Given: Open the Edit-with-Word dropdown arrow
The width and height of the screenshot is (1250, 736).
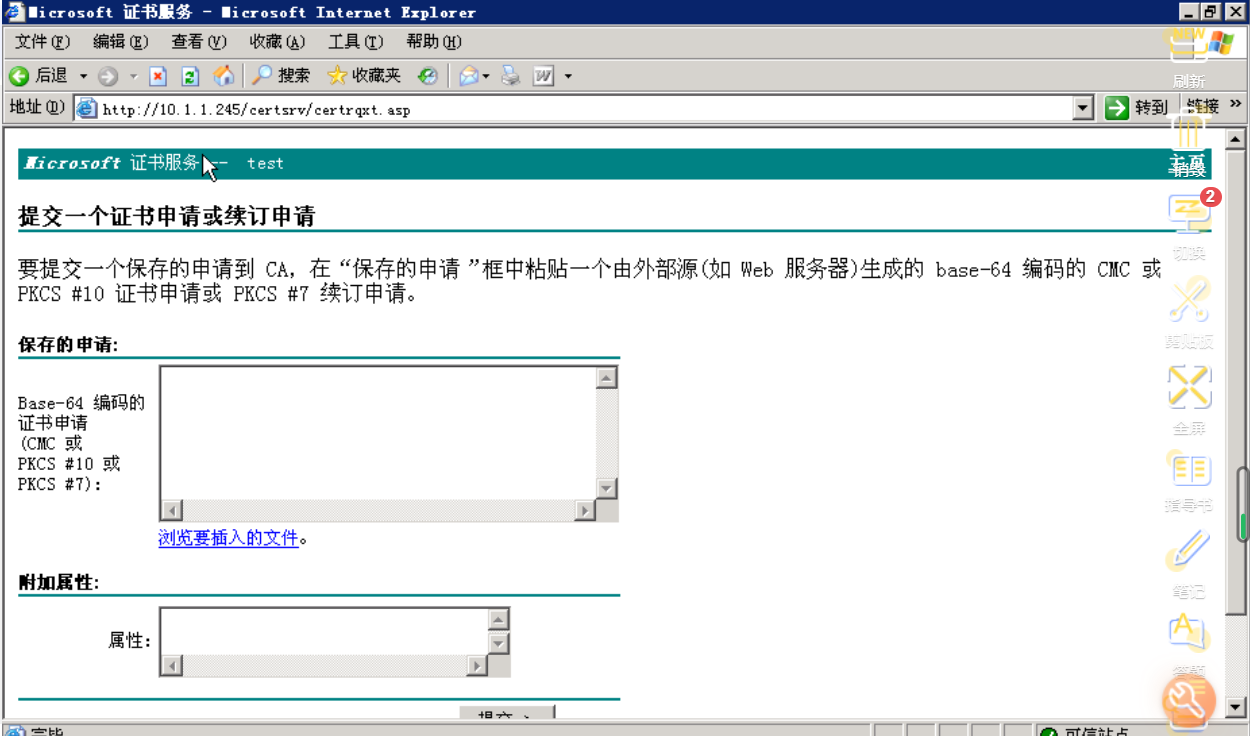Looking at the screenshot, I should click(568, 76).
